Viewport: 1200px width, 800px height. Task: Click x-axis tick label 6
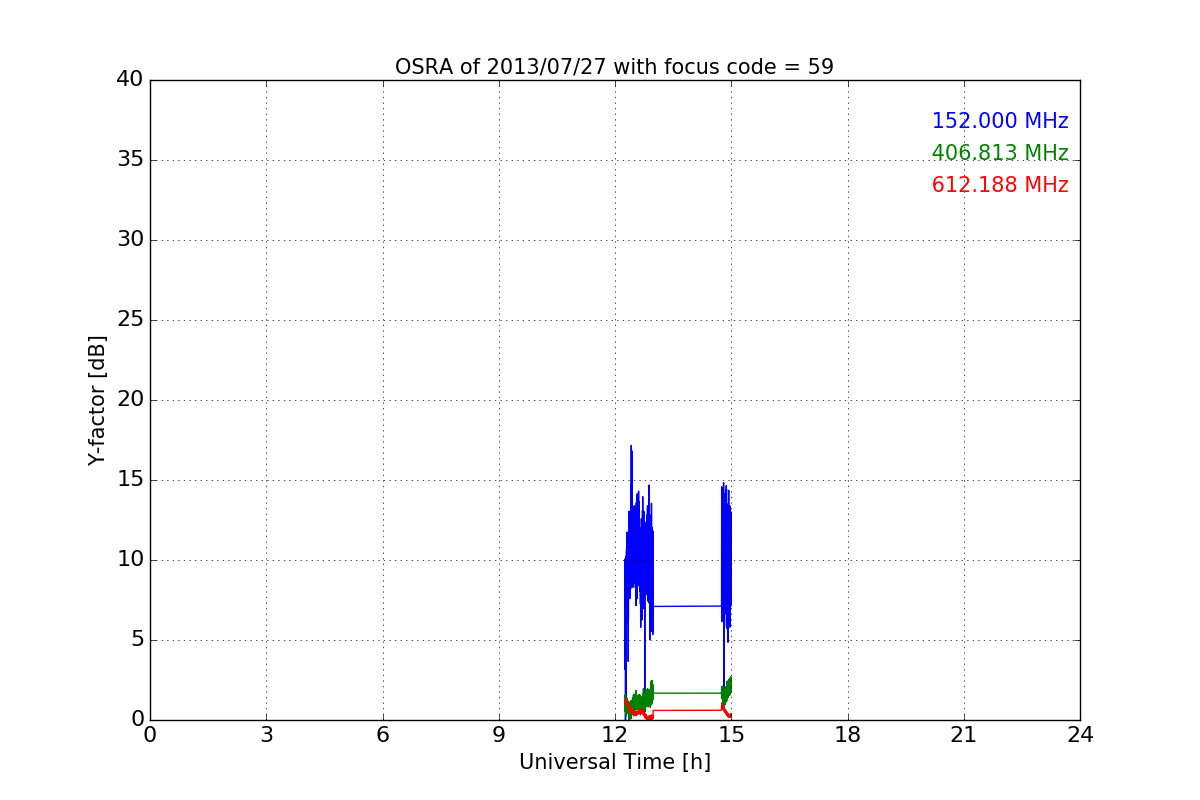pyautogui.click(x=382, y=735)
